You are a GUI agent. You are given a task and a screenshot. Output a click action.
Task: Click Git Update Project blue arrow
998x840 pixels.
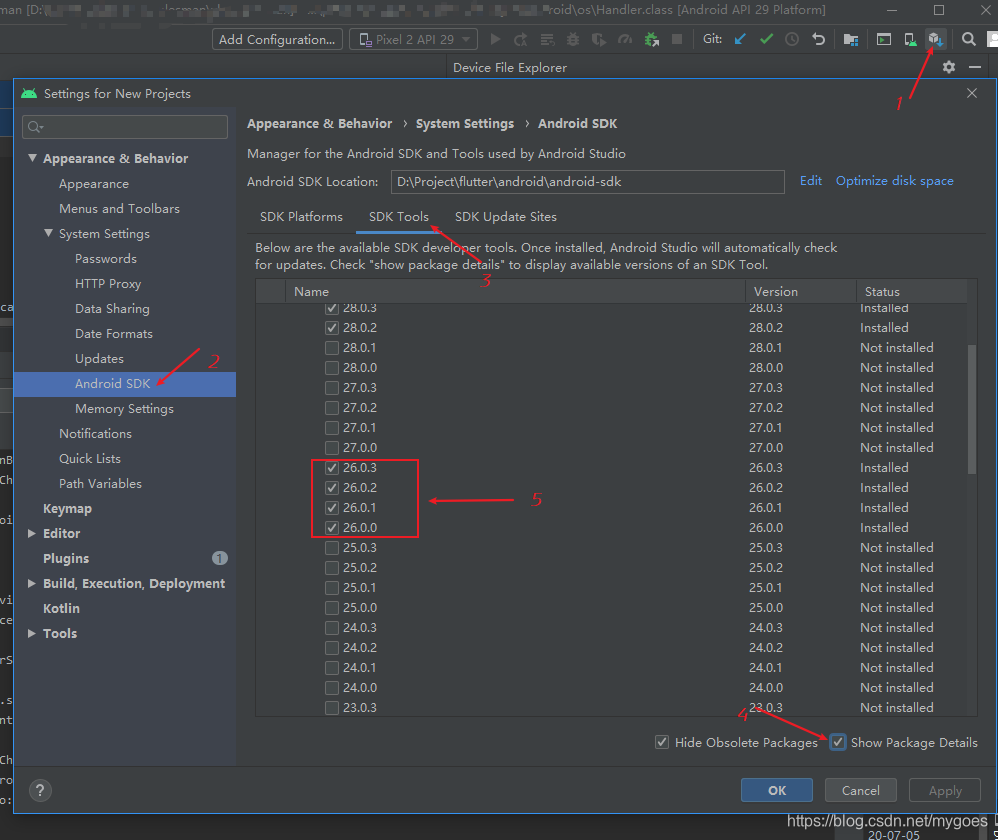[x=740, y=39]
